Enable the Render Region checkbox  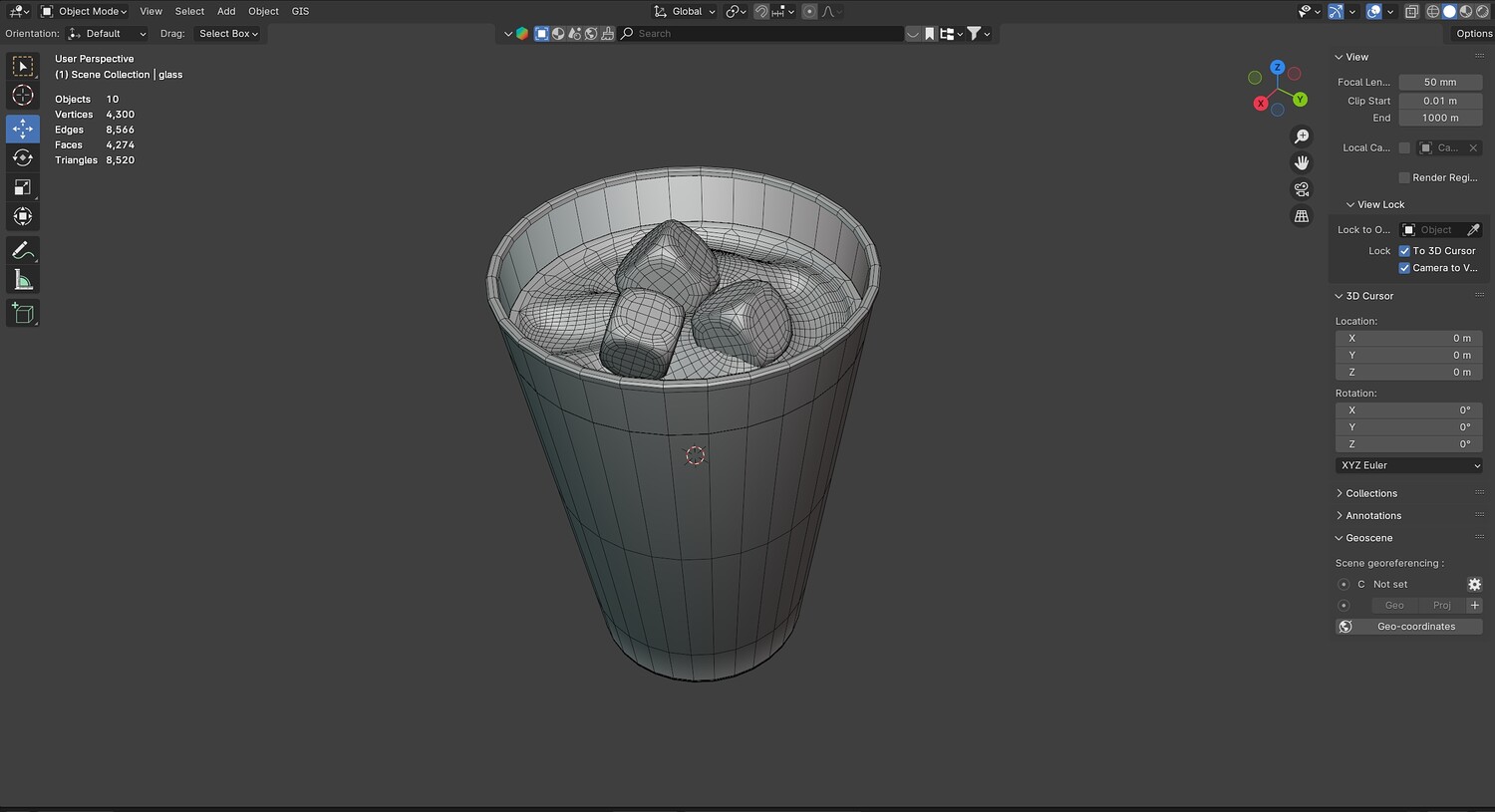click(x=1404, y=177)
